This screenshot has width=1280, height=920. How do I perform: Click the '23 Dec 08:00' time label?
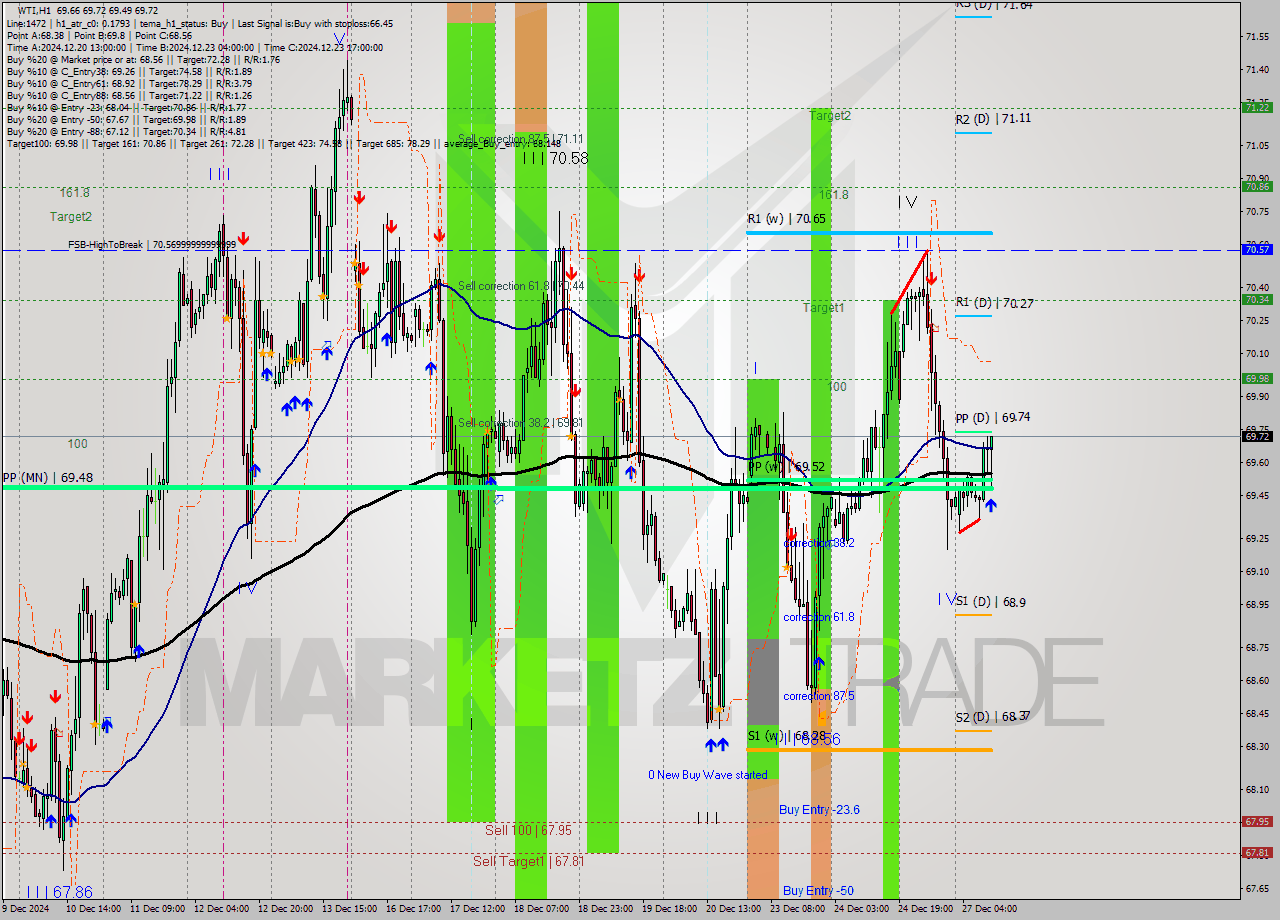(796, 909)
